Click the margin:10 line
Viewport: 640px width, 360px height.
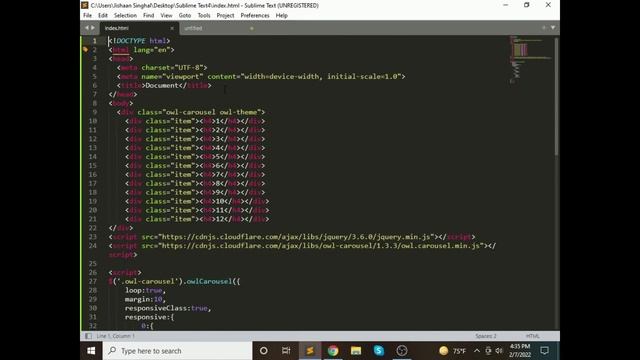(x=145, y=299)
